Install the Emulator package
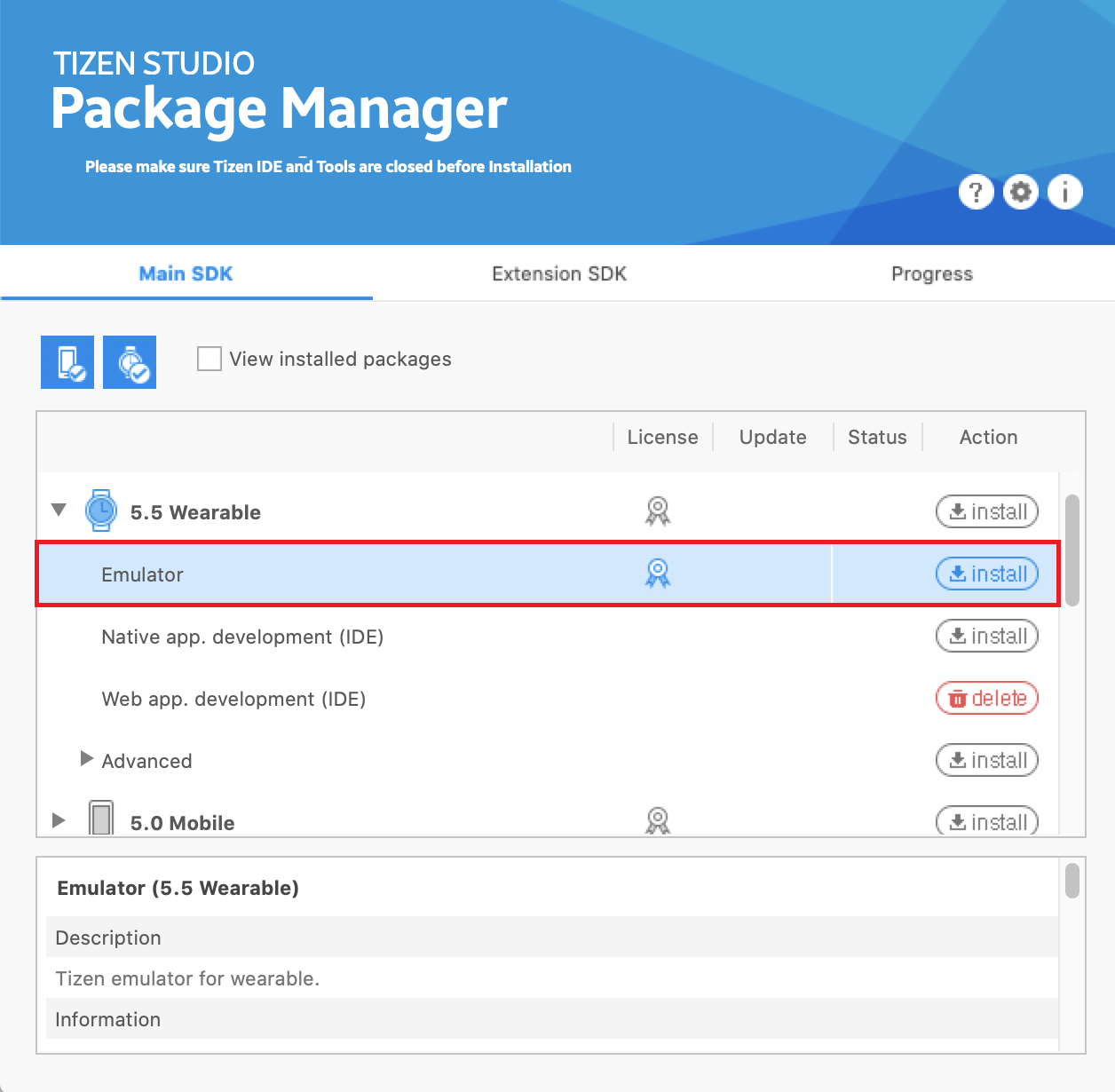The height and width of the screenshot is (1092, 1115). point(987,574)
